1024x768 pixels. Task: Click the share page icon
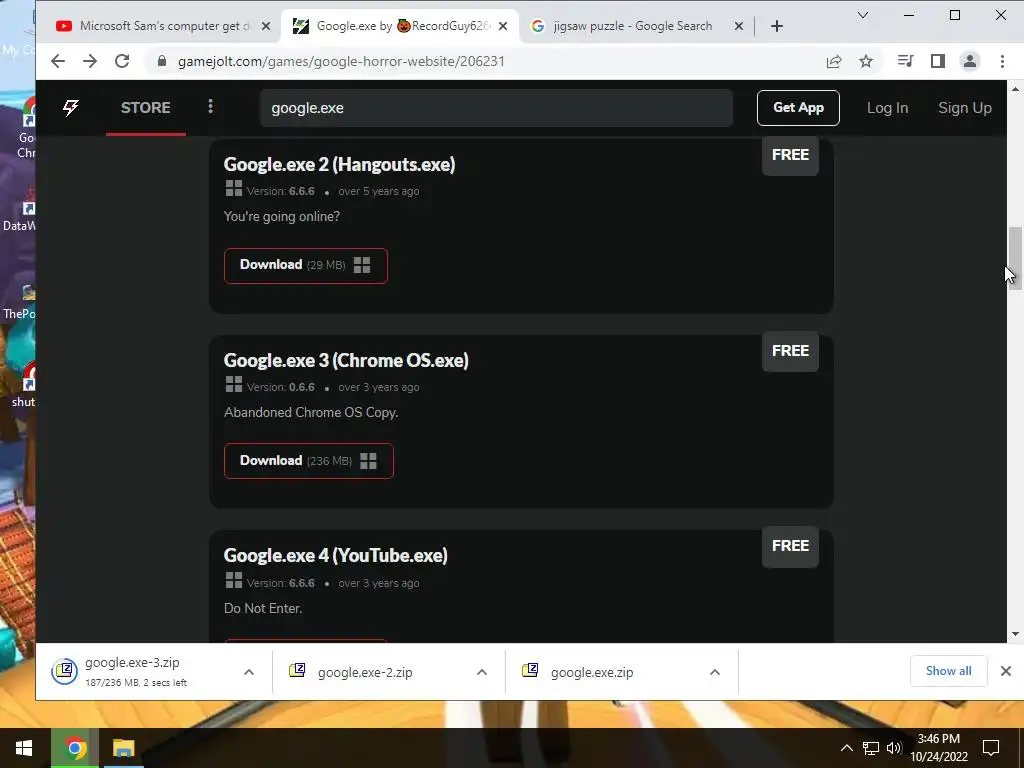coord(834,61)
